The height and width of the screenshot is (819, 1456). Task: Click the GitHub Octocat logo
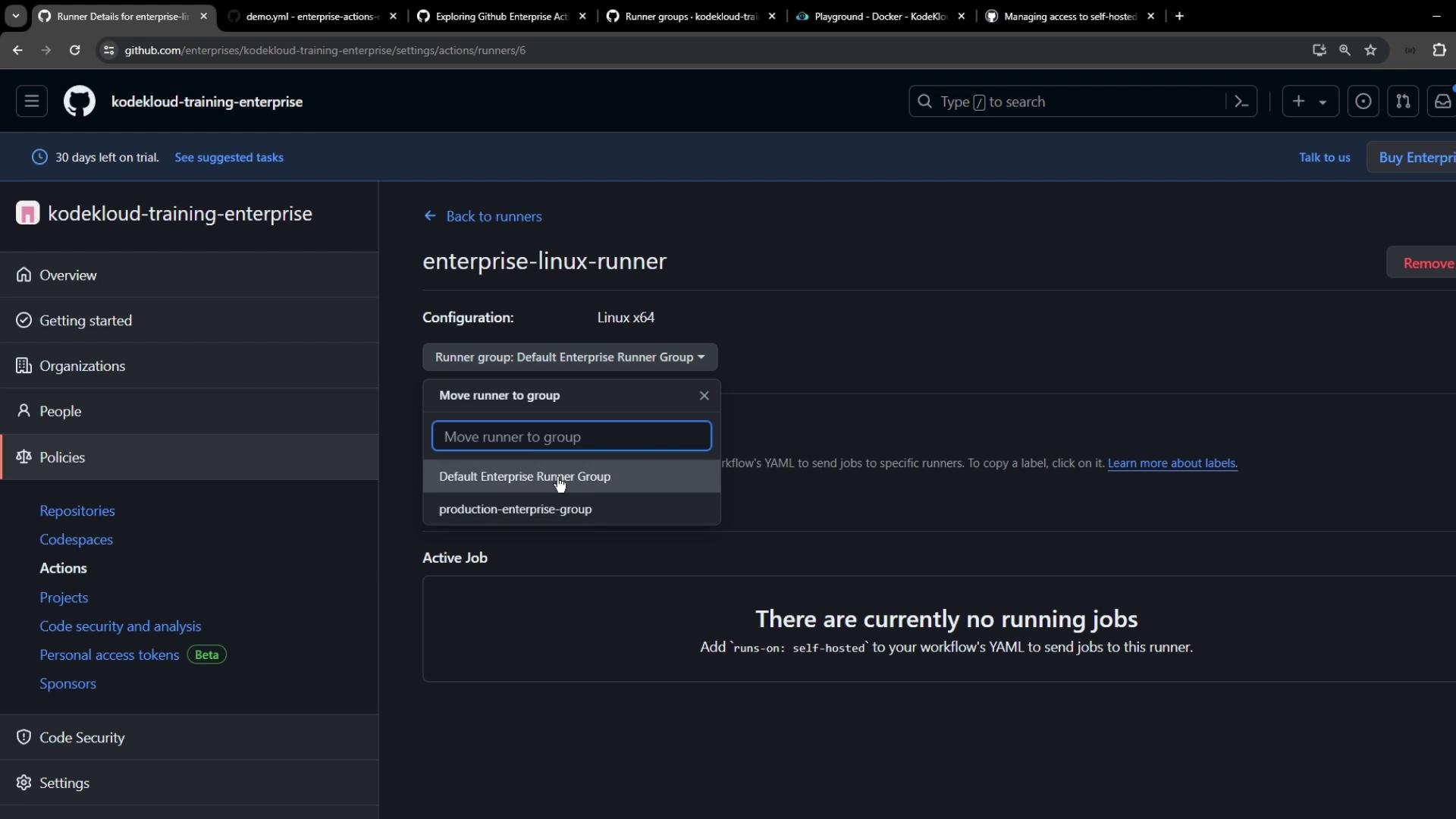tap(79, 102)
